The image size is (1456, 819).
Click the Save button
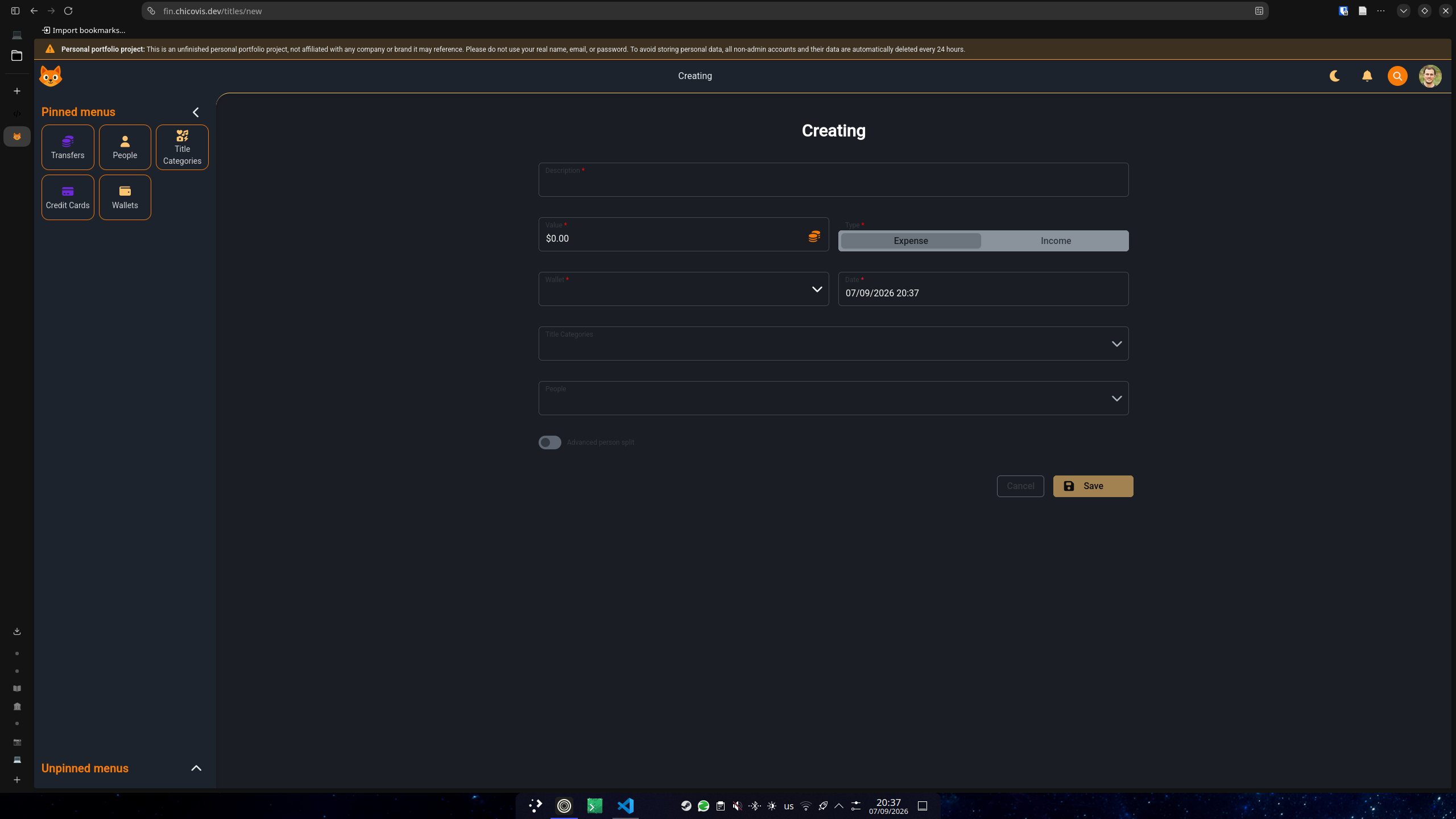pyautogui.click(x=1093, y=486)
